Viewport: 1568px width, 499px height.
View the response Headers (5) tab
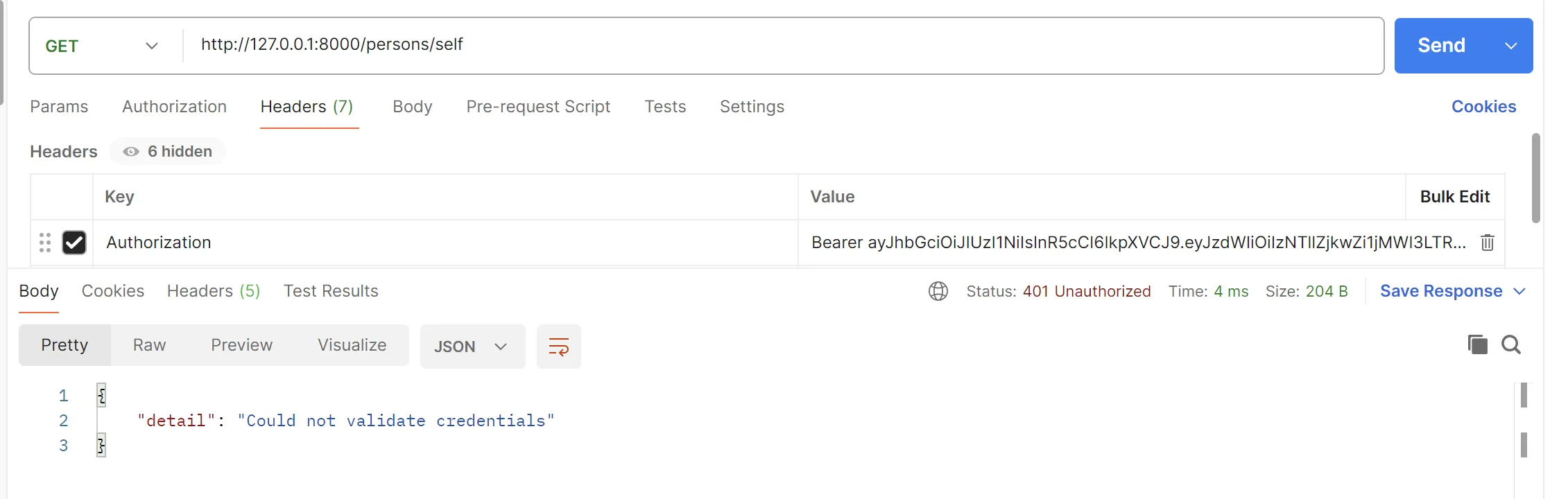[x=214, y=291]
